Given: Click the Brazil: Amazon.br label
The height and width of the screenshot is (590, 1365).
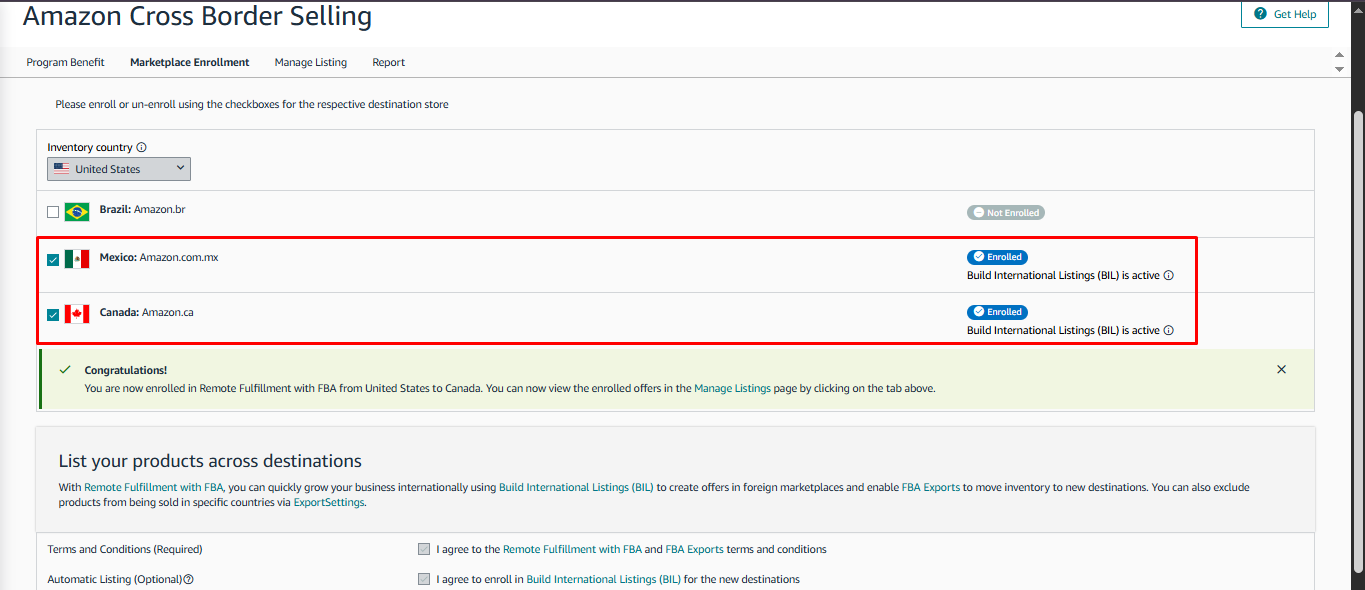Looking at the screenshot, I should pyautogui.click(x=142, y=209).
